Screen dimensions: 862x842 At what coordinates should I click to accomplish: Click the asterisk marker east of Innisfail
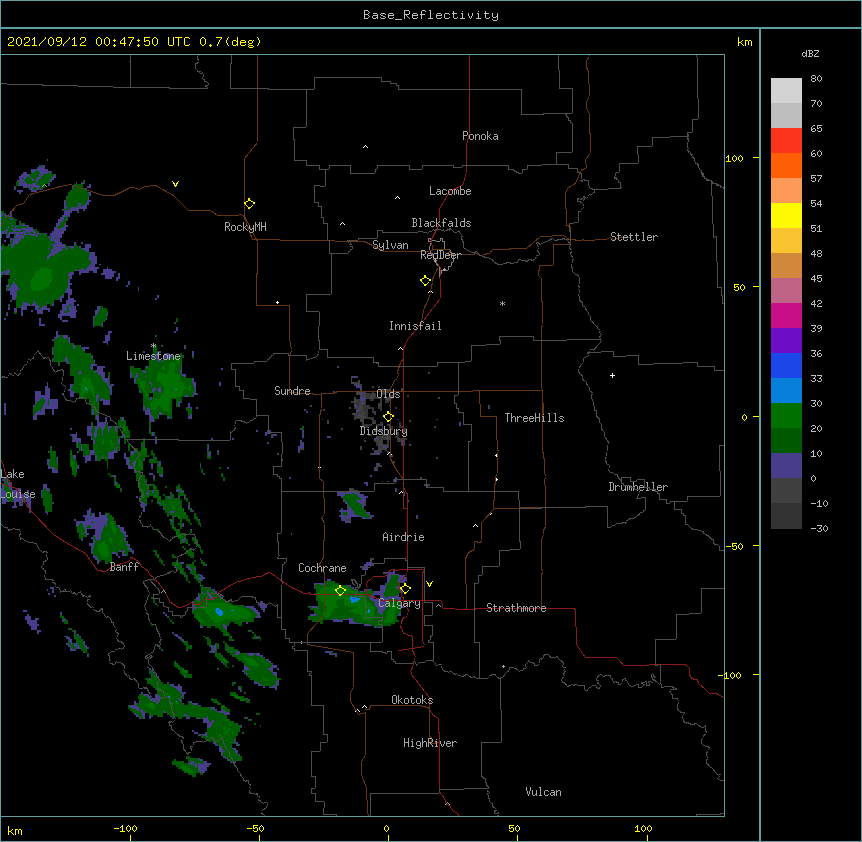coord(502,303)
